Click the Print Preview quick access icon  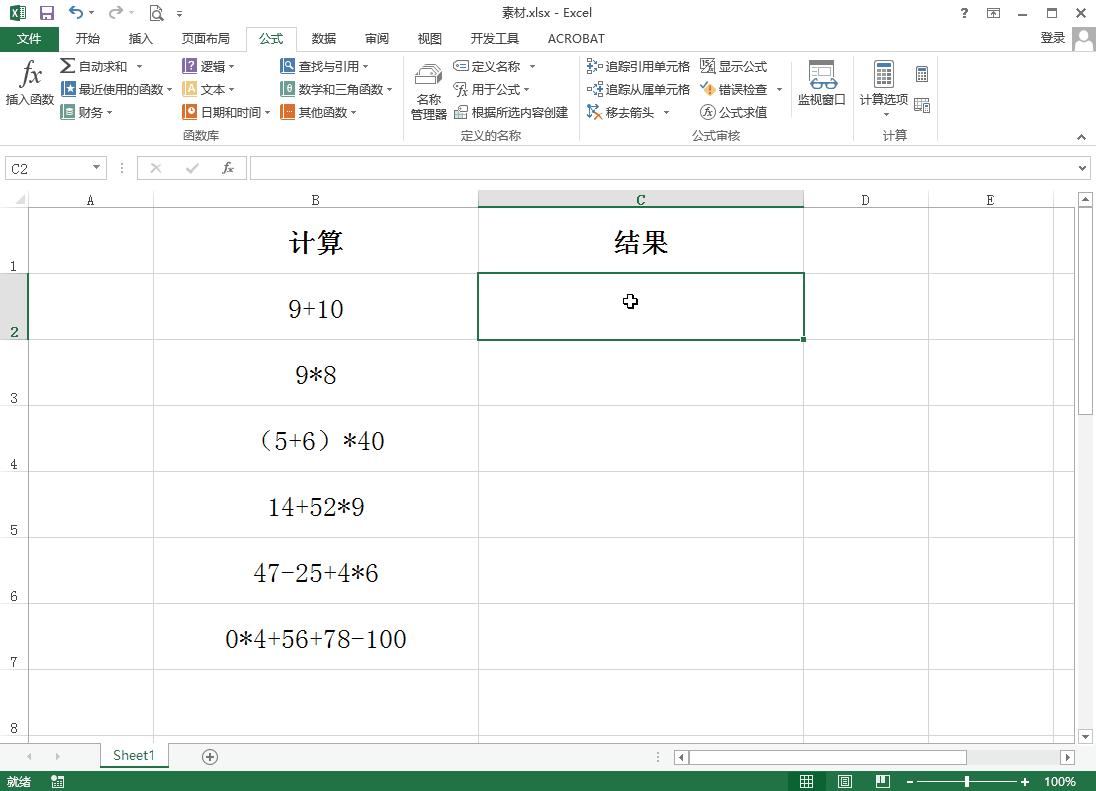157,13
